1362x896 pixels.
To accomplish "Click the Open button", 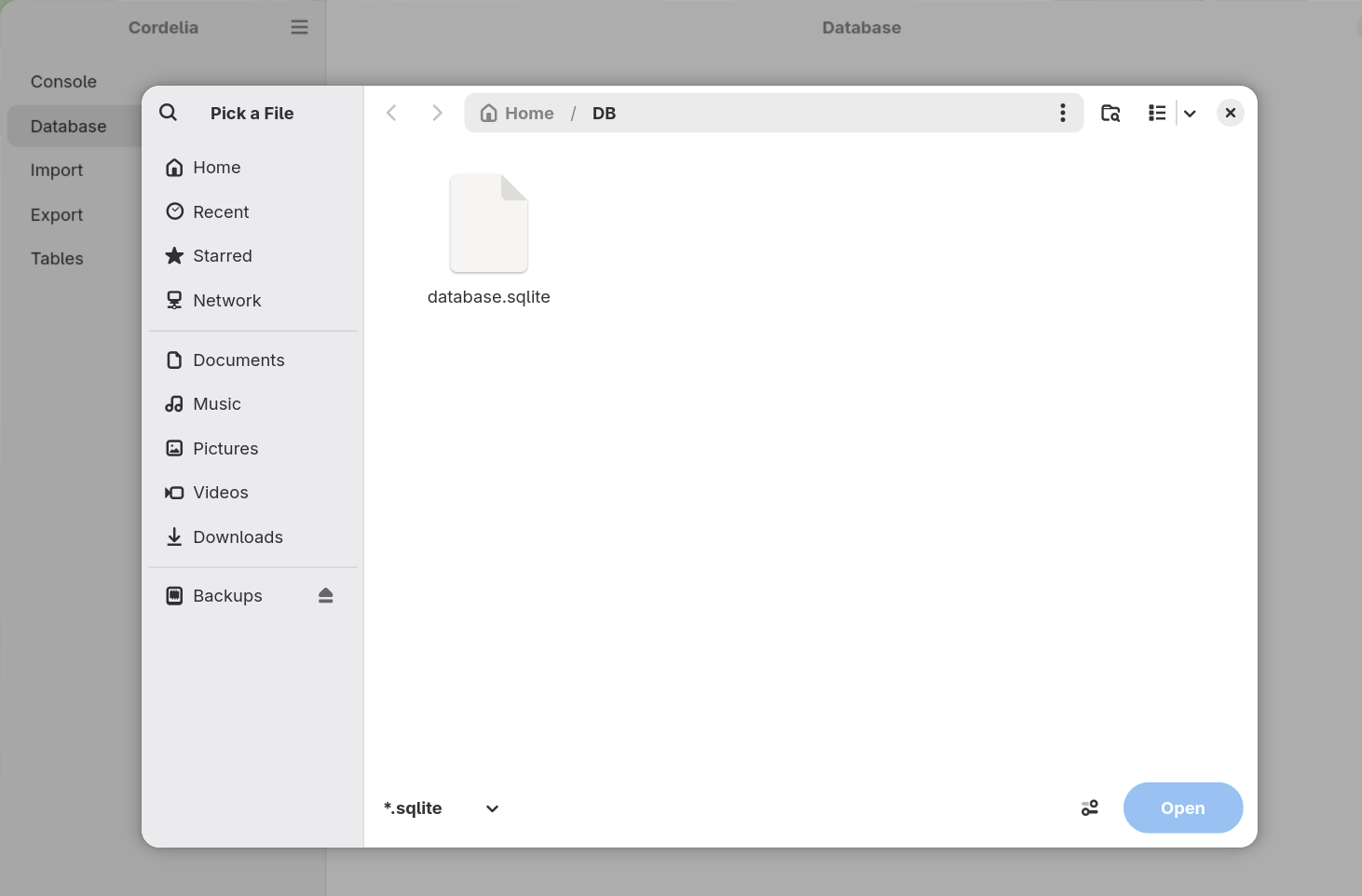I will click(1183, 808).
